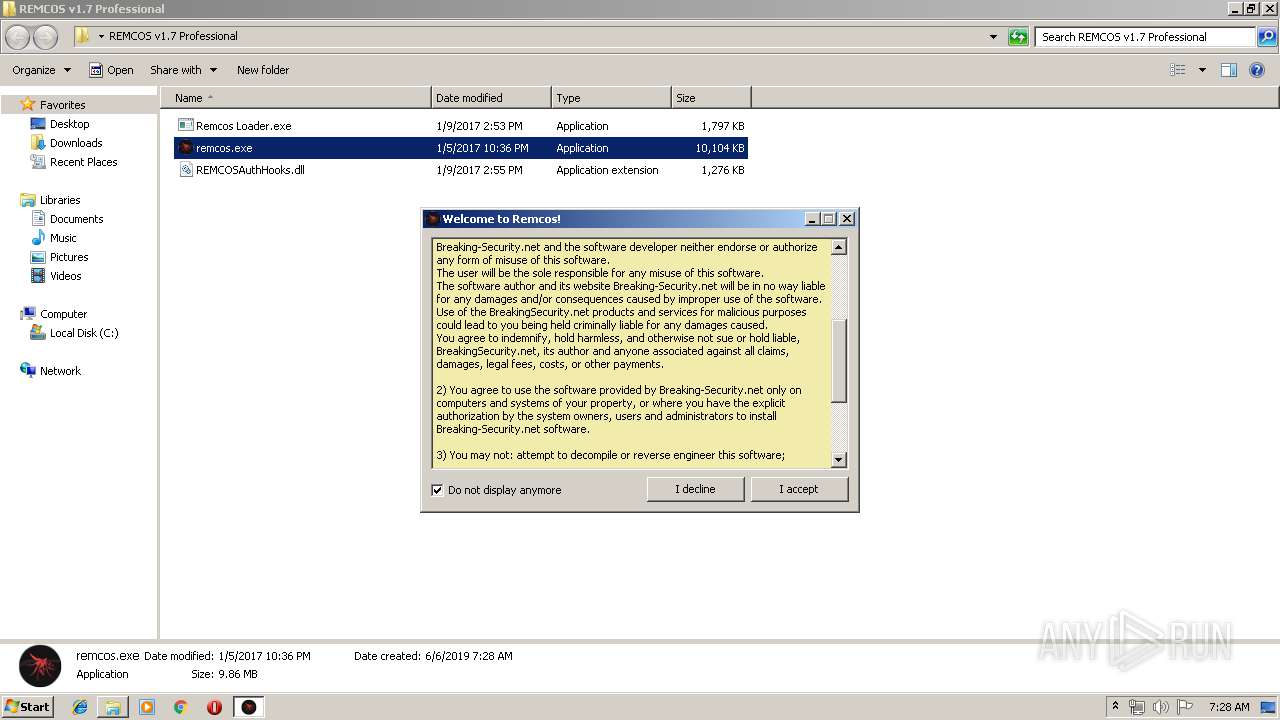Open Explorer Help question mark icon
Screen dimensions: 1280x720
point(1257,70)
